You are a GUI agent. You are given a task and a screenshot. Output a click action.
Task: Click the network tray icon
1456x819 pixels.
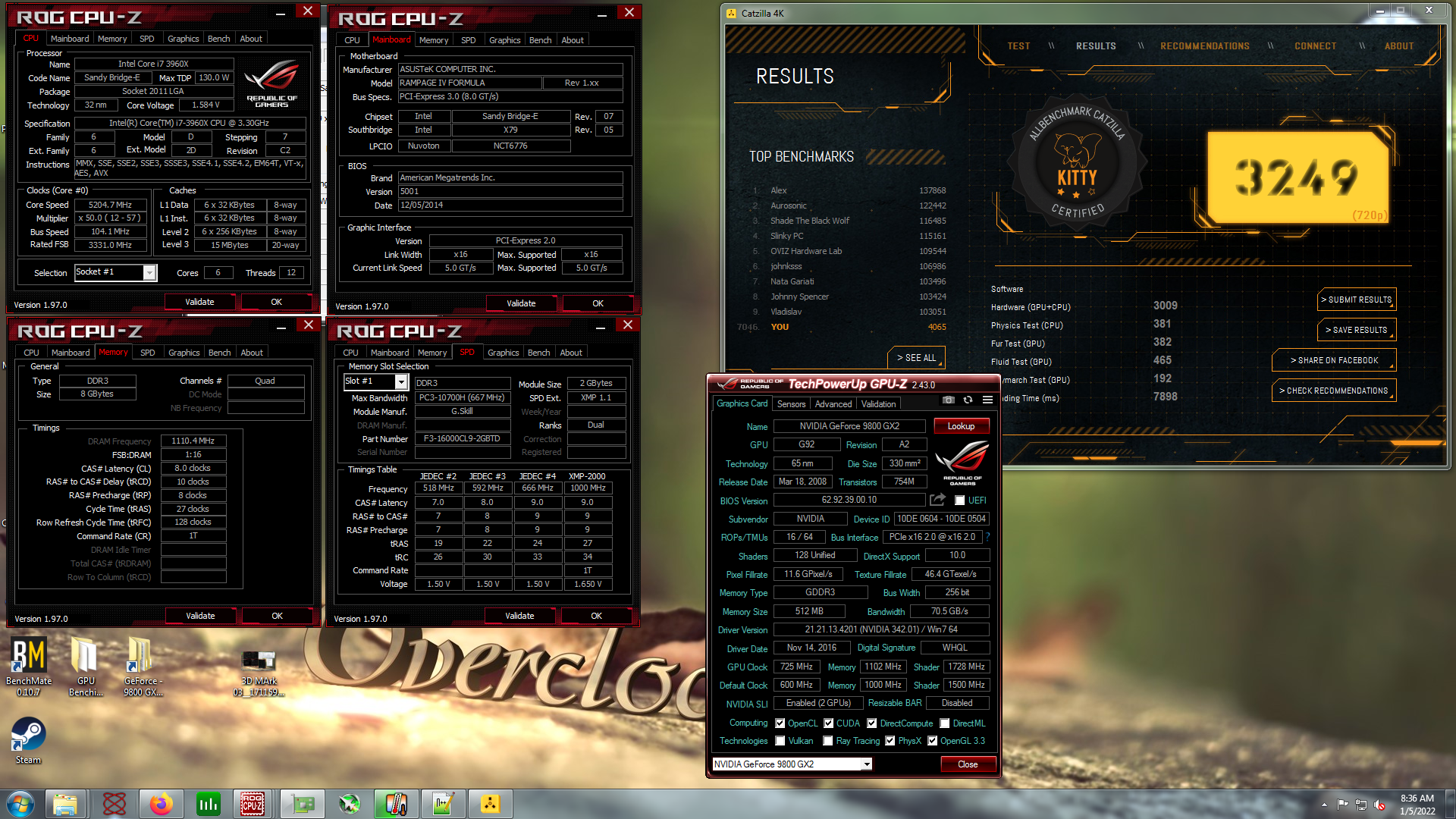pyautogui.click(x=1361, y=805)
